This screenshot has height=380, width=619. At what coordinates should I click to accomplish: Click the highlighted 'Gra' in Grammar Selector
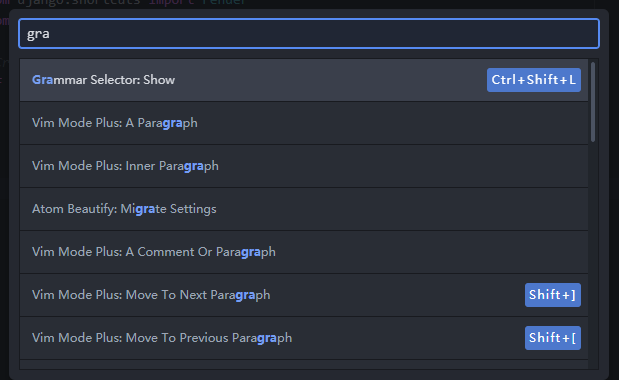click(x=43, y=80)
